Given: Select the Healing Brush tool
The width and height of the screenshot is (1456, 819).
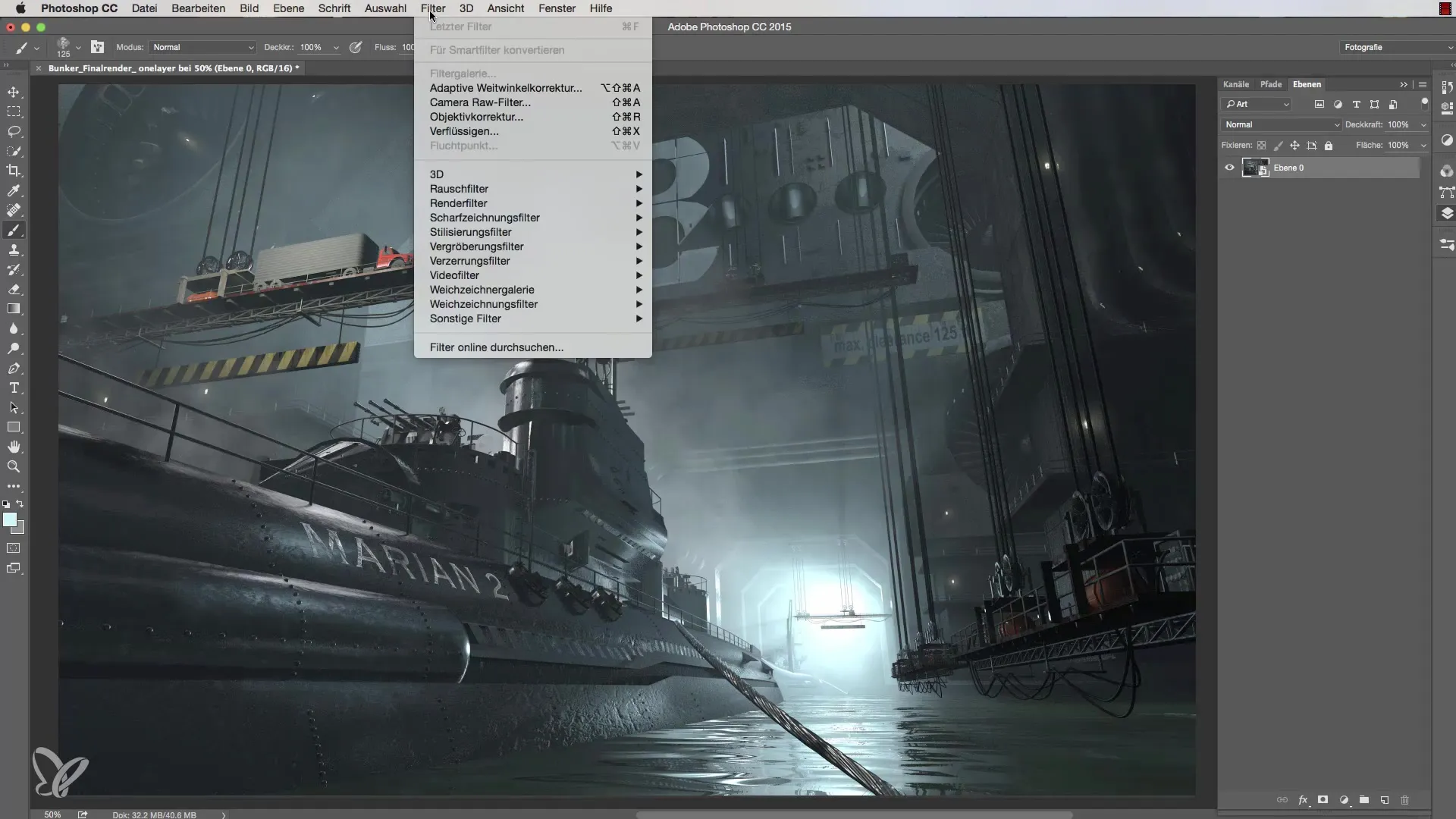Looking at the screenshot, I should coord(14,210).
